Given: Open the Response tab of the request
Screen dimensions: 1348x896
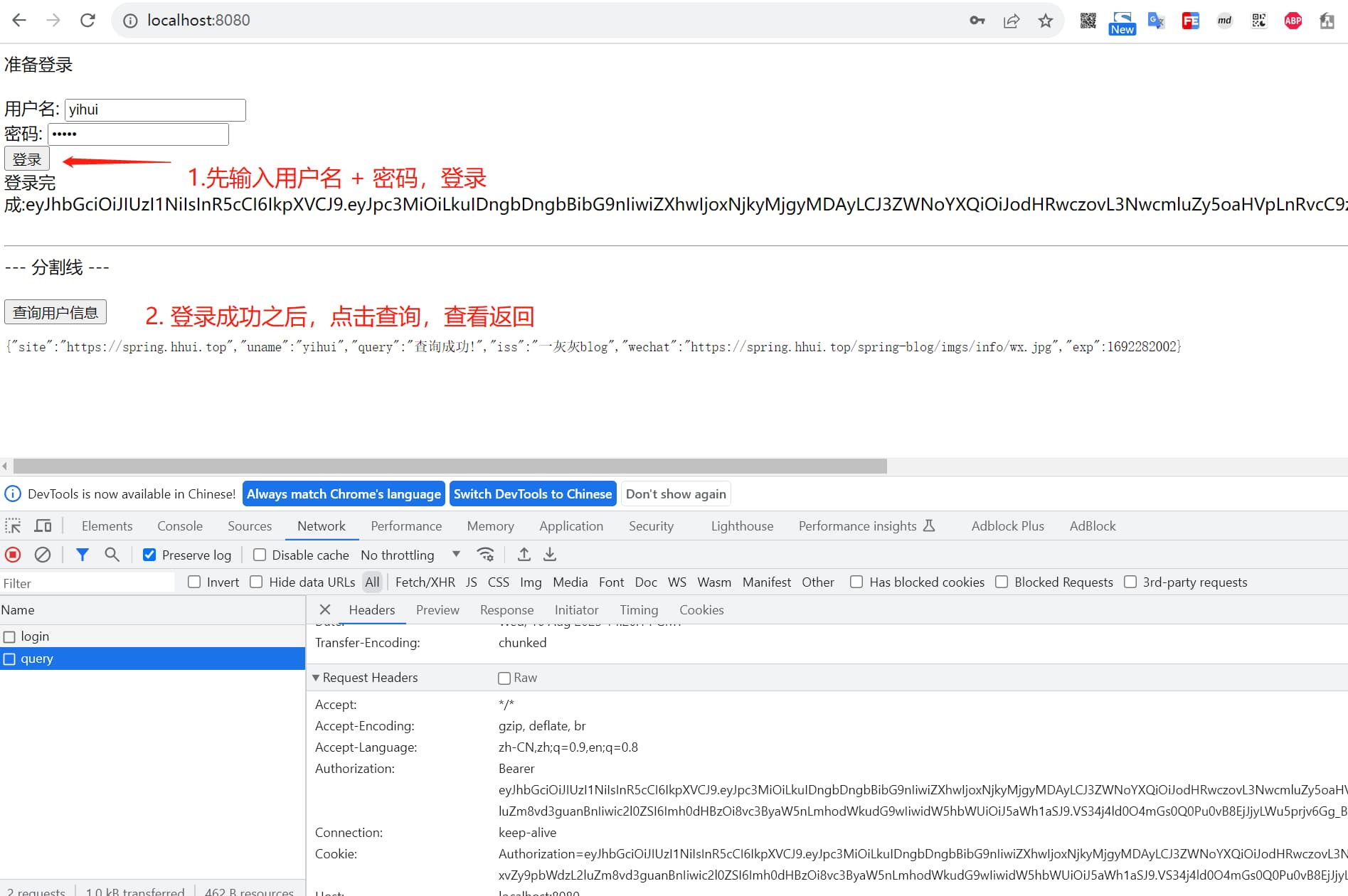Looking at the screenshot, I should pyautogui.click(x=506, y=610).
